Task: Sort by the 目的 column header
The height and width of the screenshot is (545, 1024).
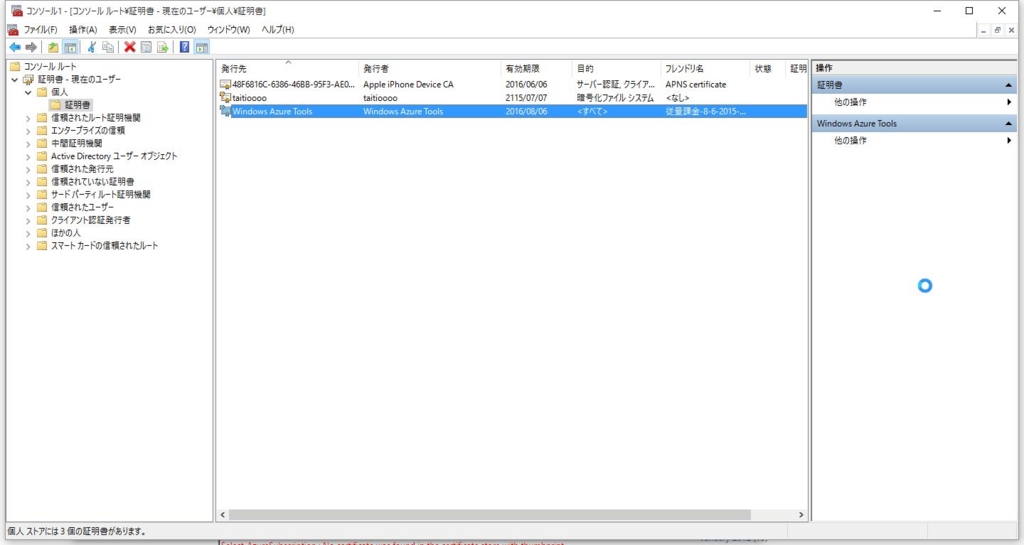Action: 616,68
